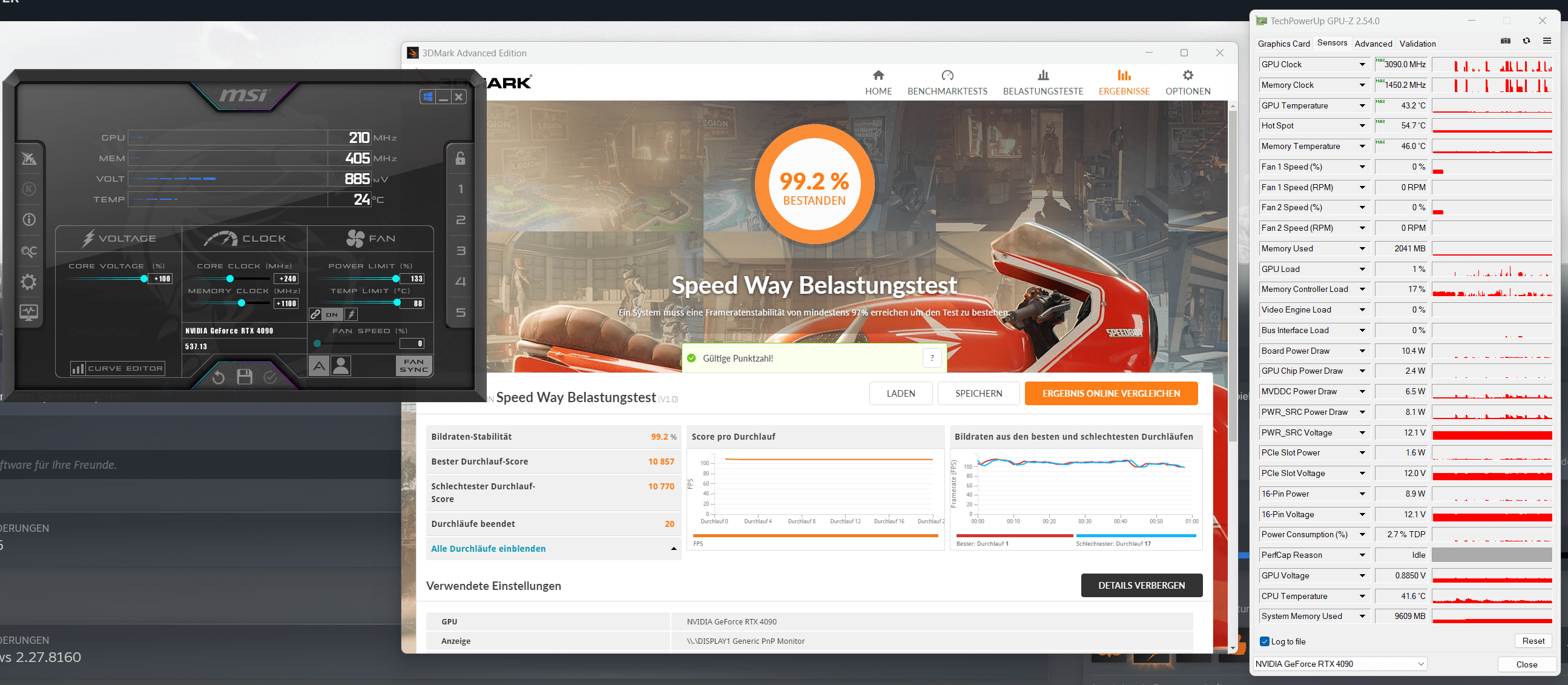Image resolution: width=1568 pixels, height=685 pixels.
Task: Switch to GPU-Z Validation tab
Action: (1417, 43)
